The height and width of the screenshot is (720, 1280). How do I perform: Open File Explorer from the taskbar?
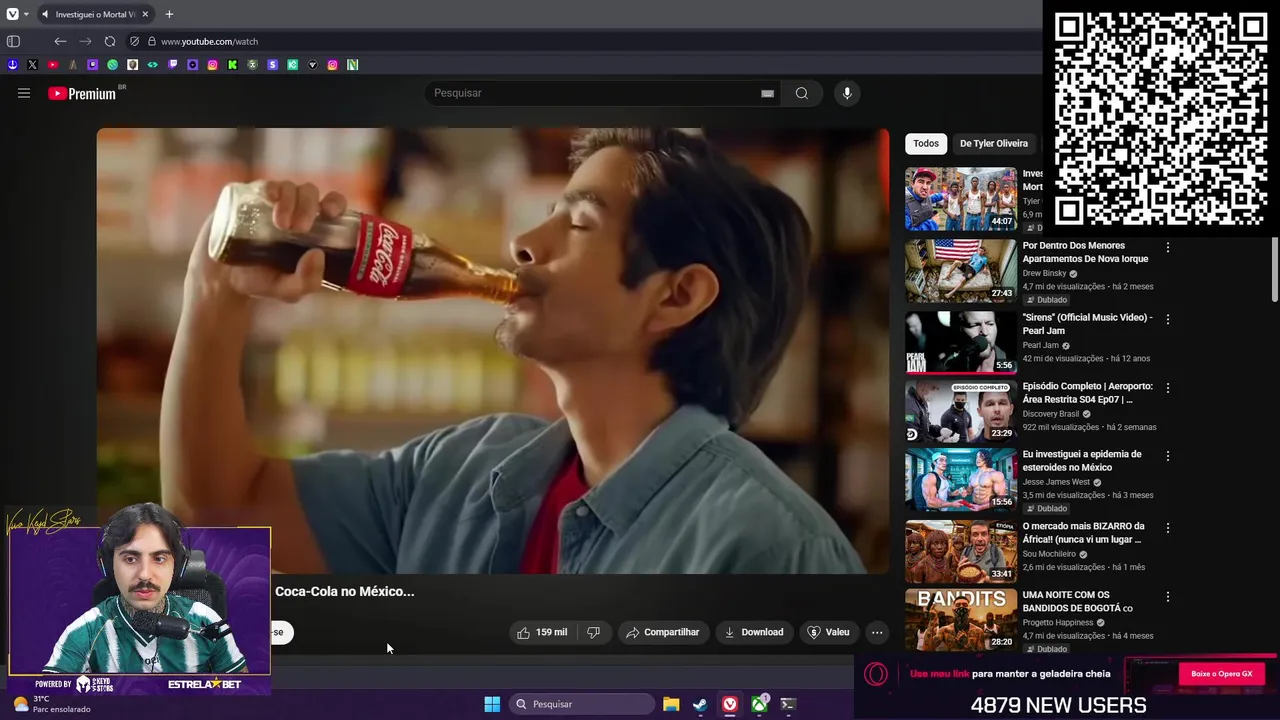click(671, 704)
